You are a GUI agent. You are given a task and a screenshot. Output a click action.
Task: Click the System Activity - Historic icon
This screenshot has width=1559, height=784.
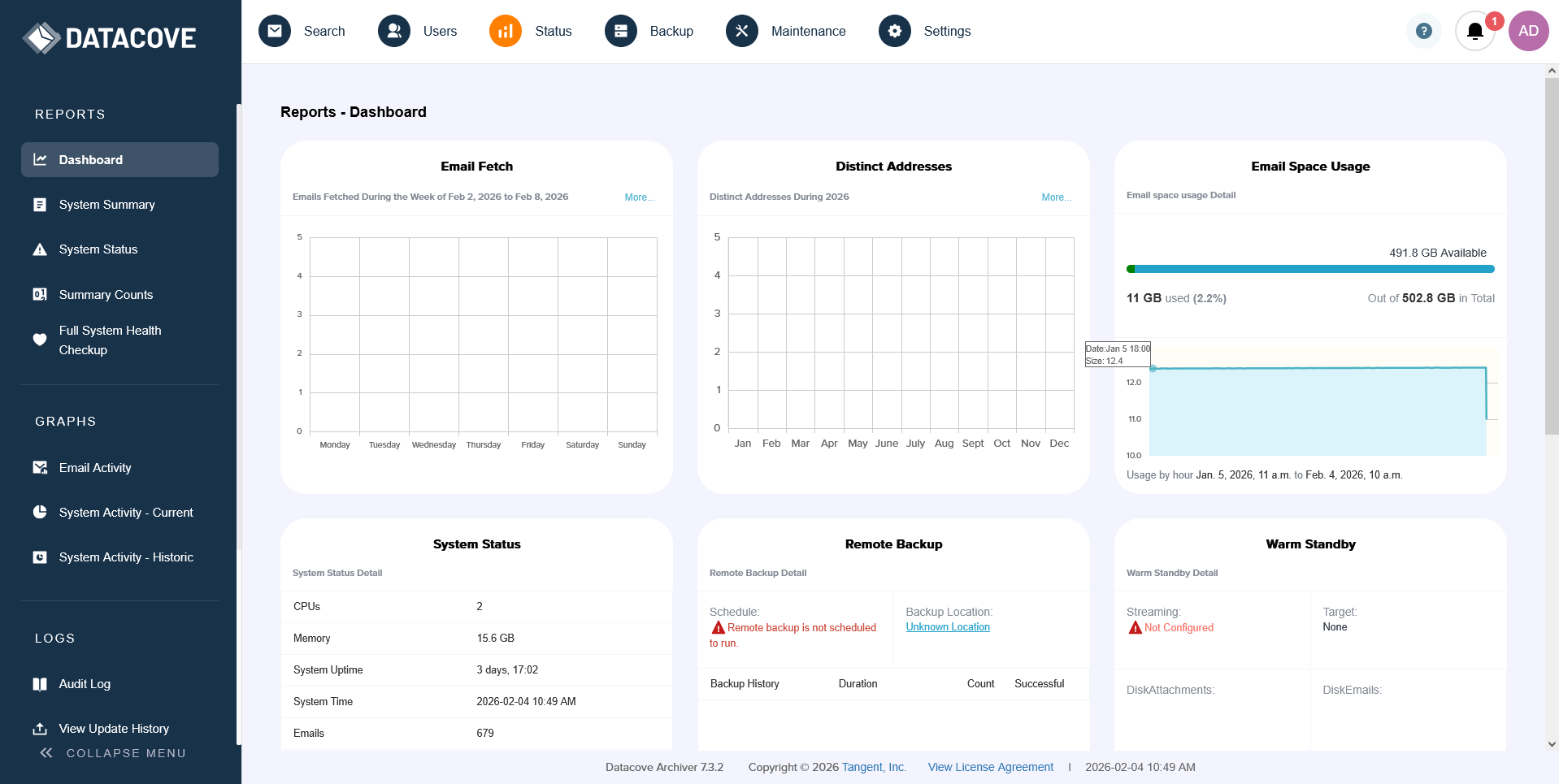40,557
